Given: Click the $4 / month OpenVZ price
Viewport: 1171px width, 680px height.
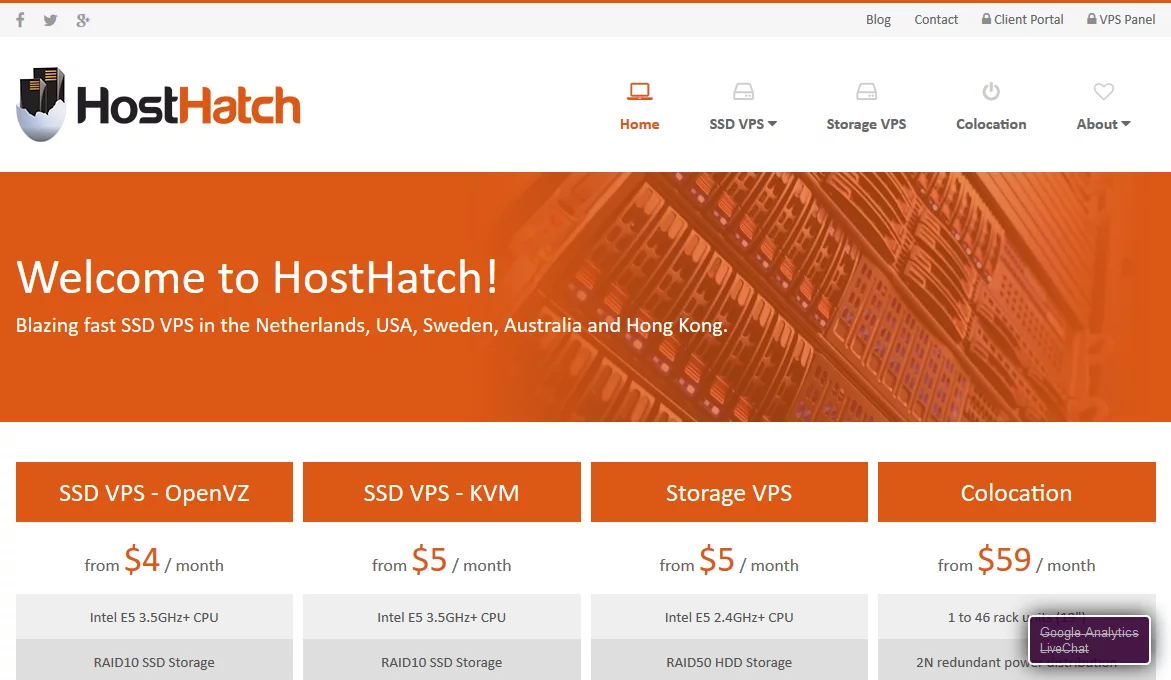Looking at the screenshot, I should (x=155, y=560).
